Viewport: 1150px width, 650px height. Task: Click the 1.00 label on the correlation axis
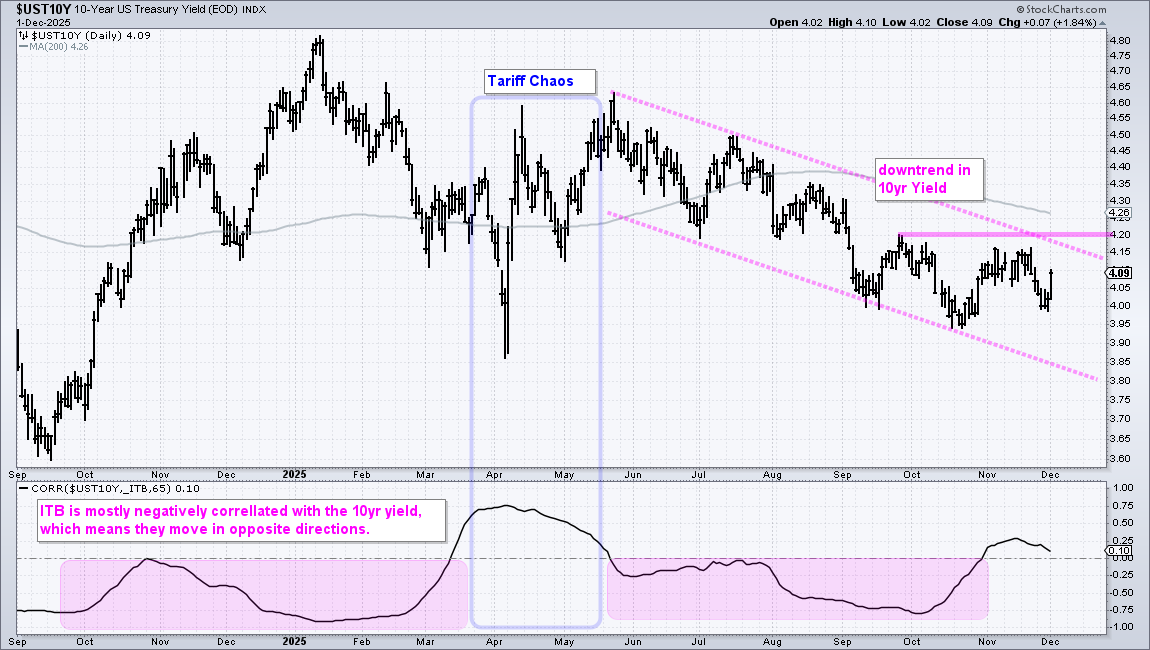1123,488
